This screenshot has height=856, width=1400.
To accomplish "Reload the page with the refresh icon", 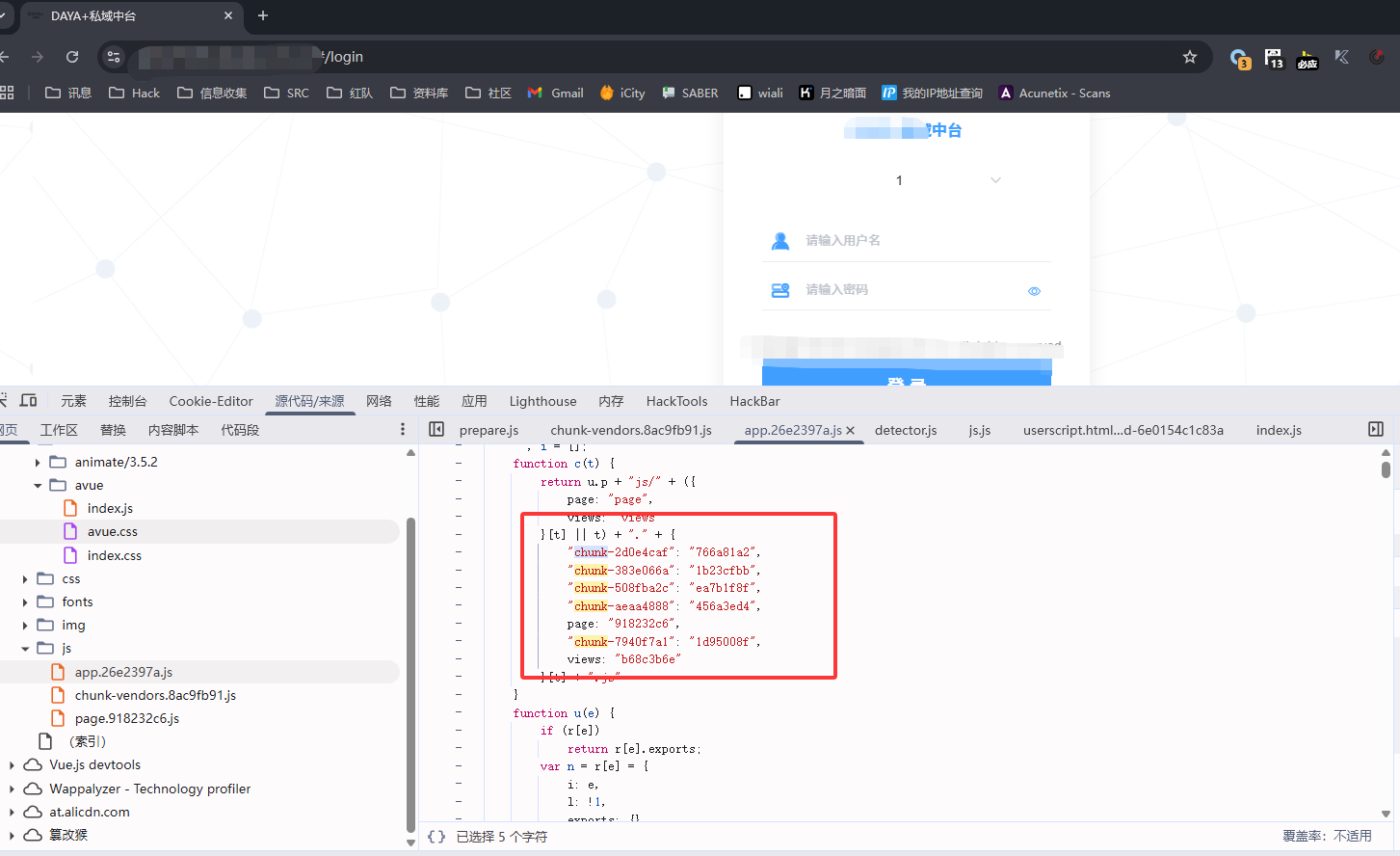I will pyautogui.click(x=72, y=57).
